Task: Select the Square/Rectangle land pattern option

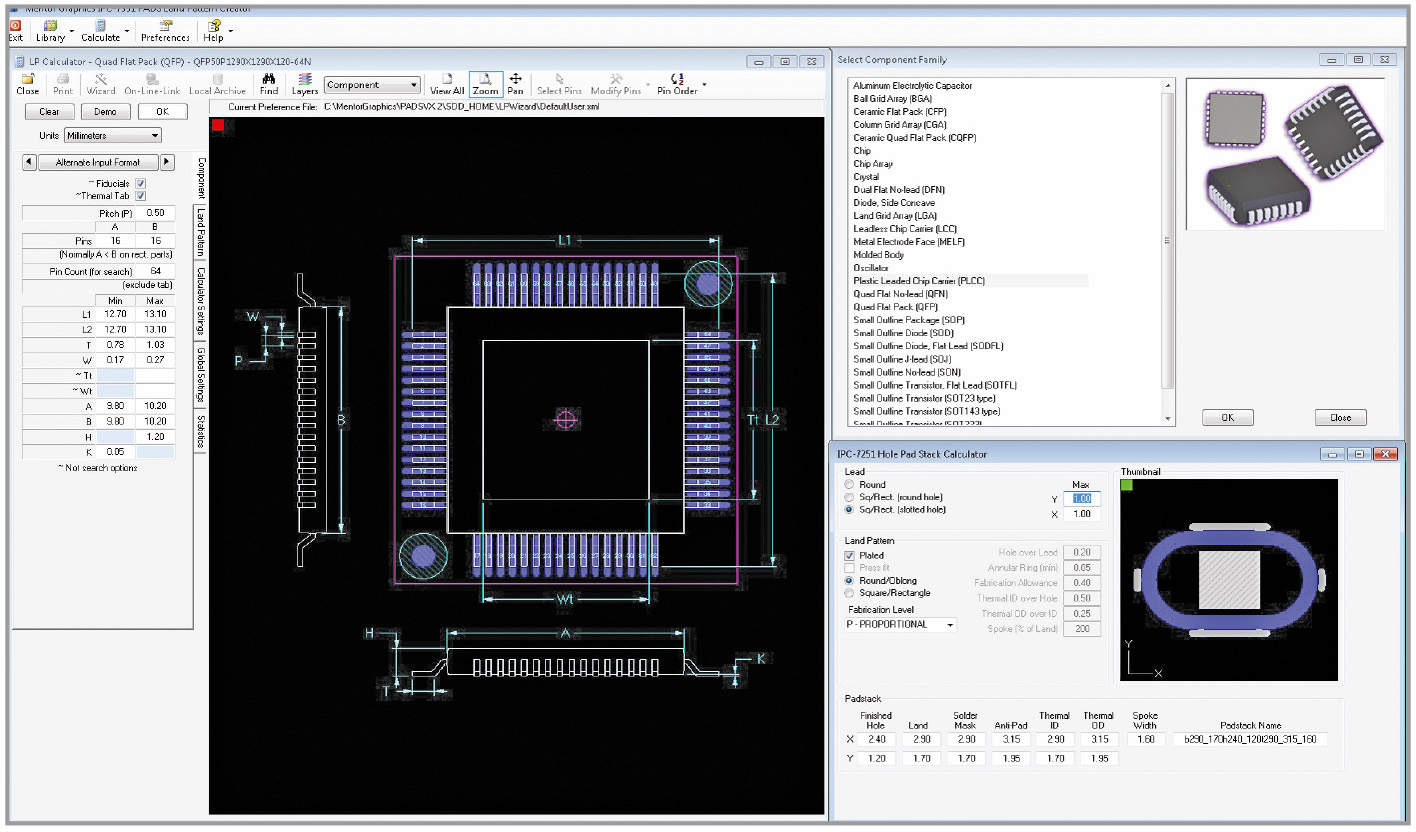Action: tap(849, 592)
